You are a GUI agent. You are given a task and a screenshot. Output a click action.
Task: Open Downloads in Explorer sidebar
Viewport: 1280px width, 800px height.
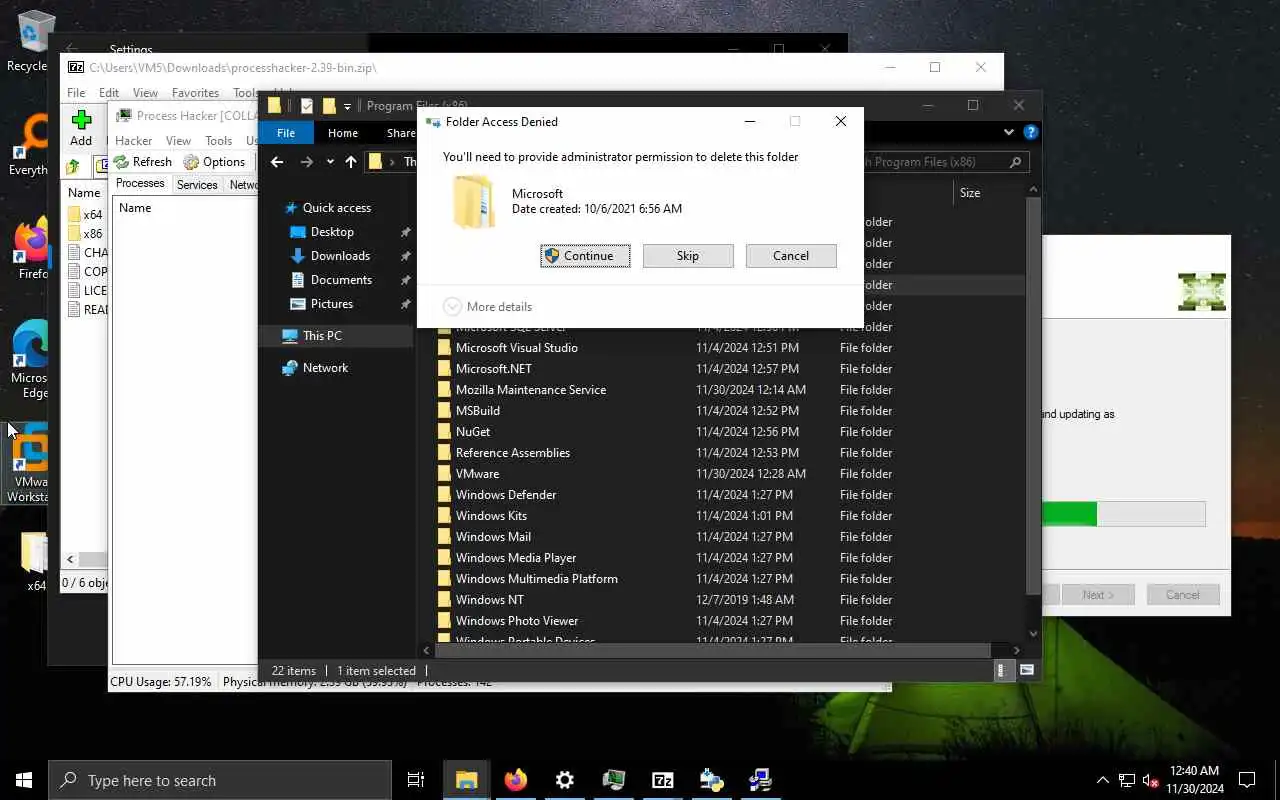pos(340,256)
